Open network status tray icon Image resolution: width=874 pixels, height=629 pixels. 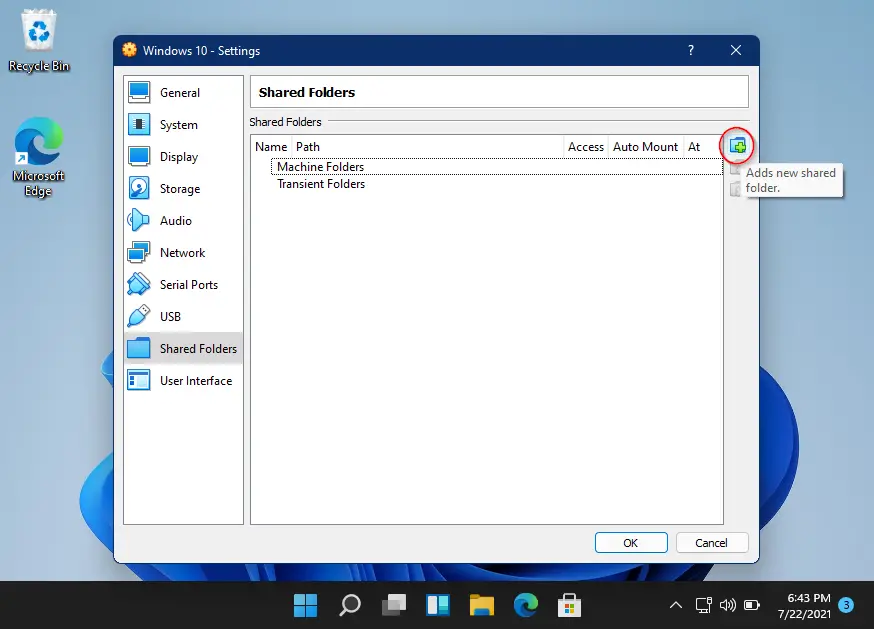click(x=703, y=605)
